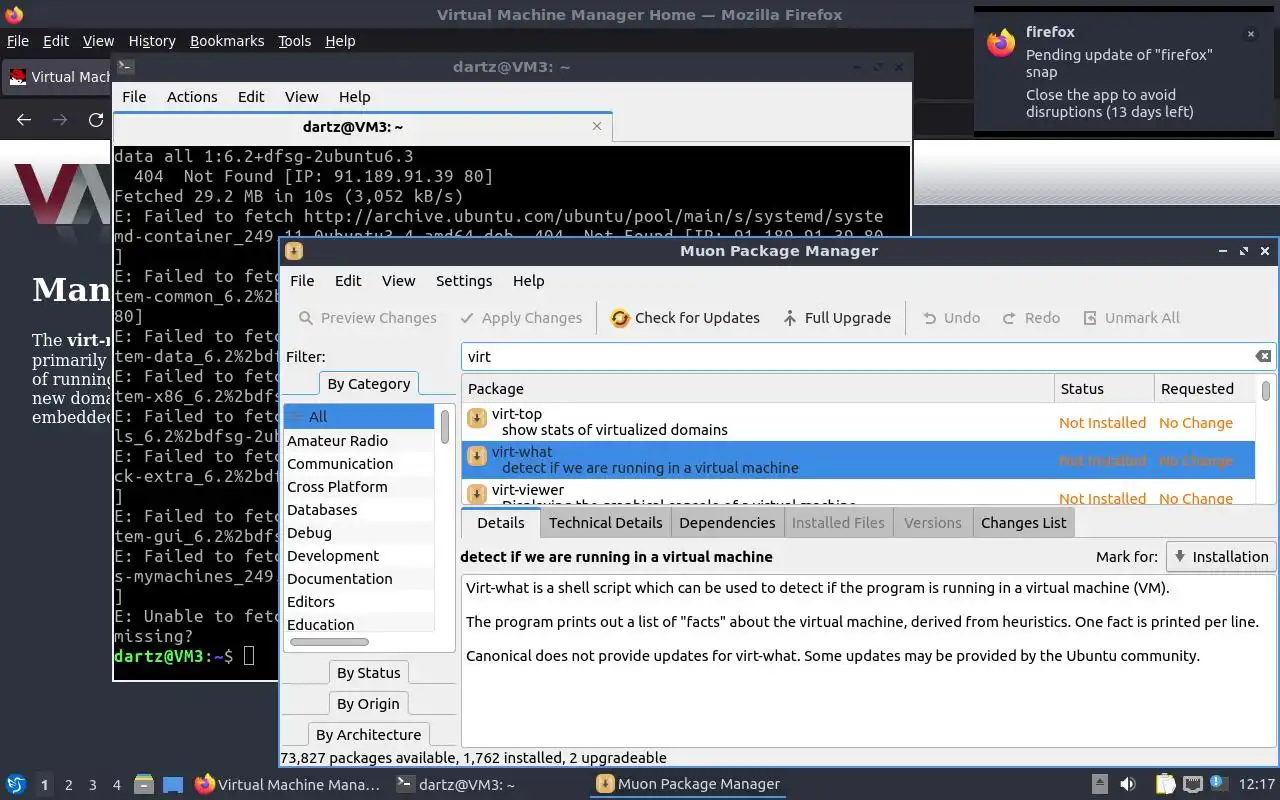Click the volume icon in system tray

click(x=1127, y=785)
